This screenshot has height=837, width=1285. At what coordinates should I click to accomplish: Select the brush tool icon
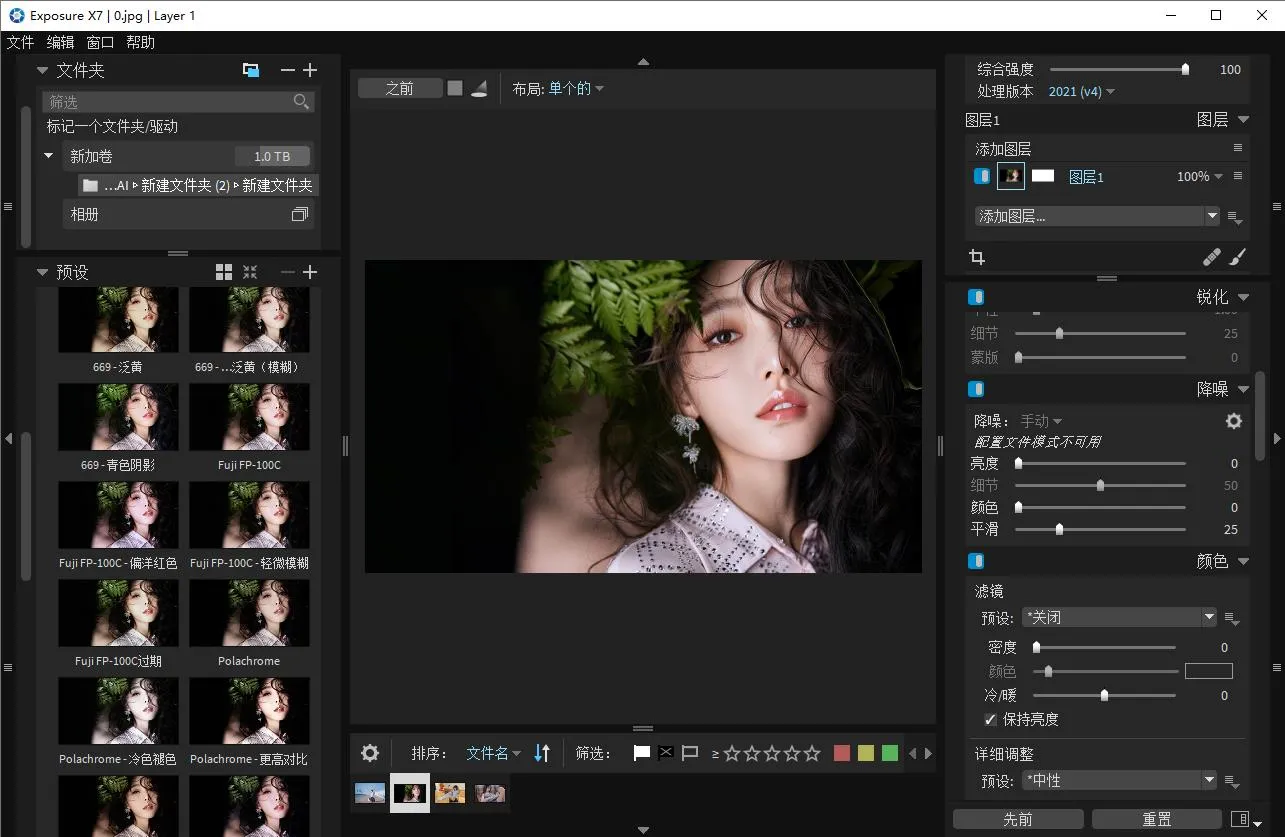pyautogui.click(x=1237, y=257)
